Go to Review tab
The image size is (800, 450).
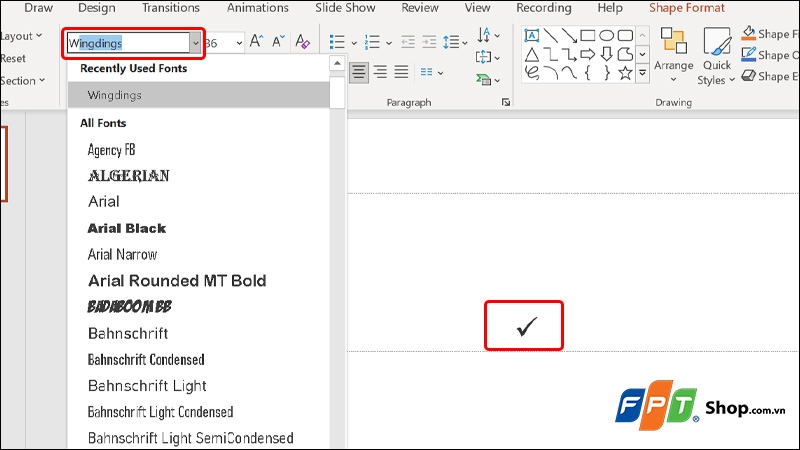pyautogui.click(x=420, y=8)
